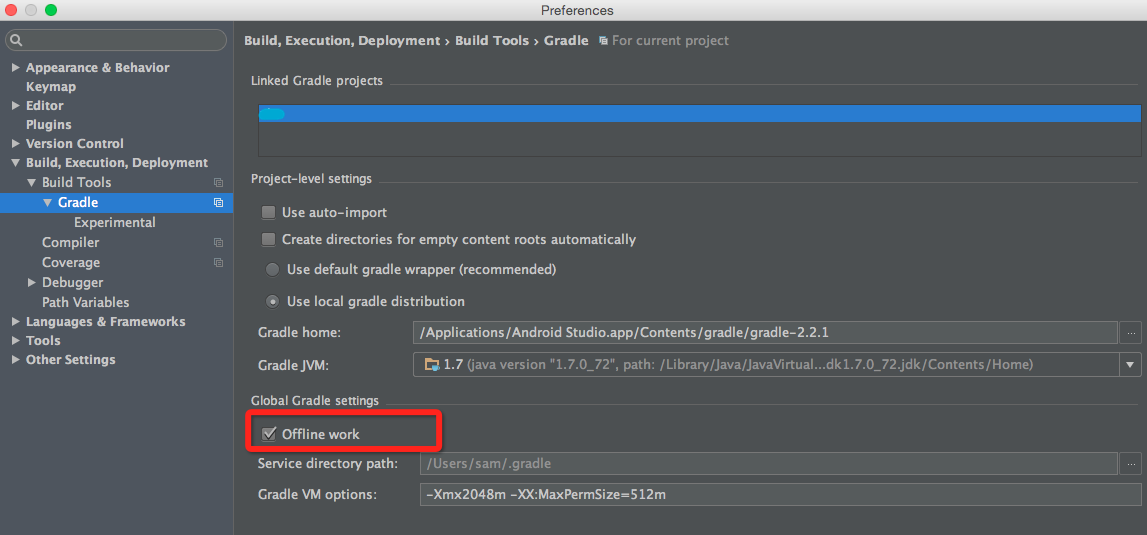This screenshot has width=1147, height=535.
Task: Click the project-level icon beside Compiler
Action: point(218,243)
